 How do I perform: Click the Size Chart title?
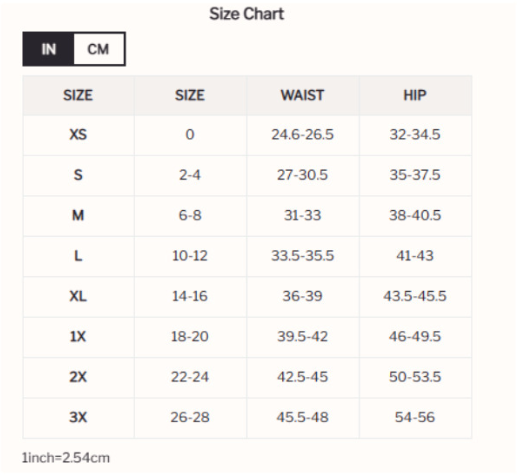pyautogui.click(x=246, y=14)
